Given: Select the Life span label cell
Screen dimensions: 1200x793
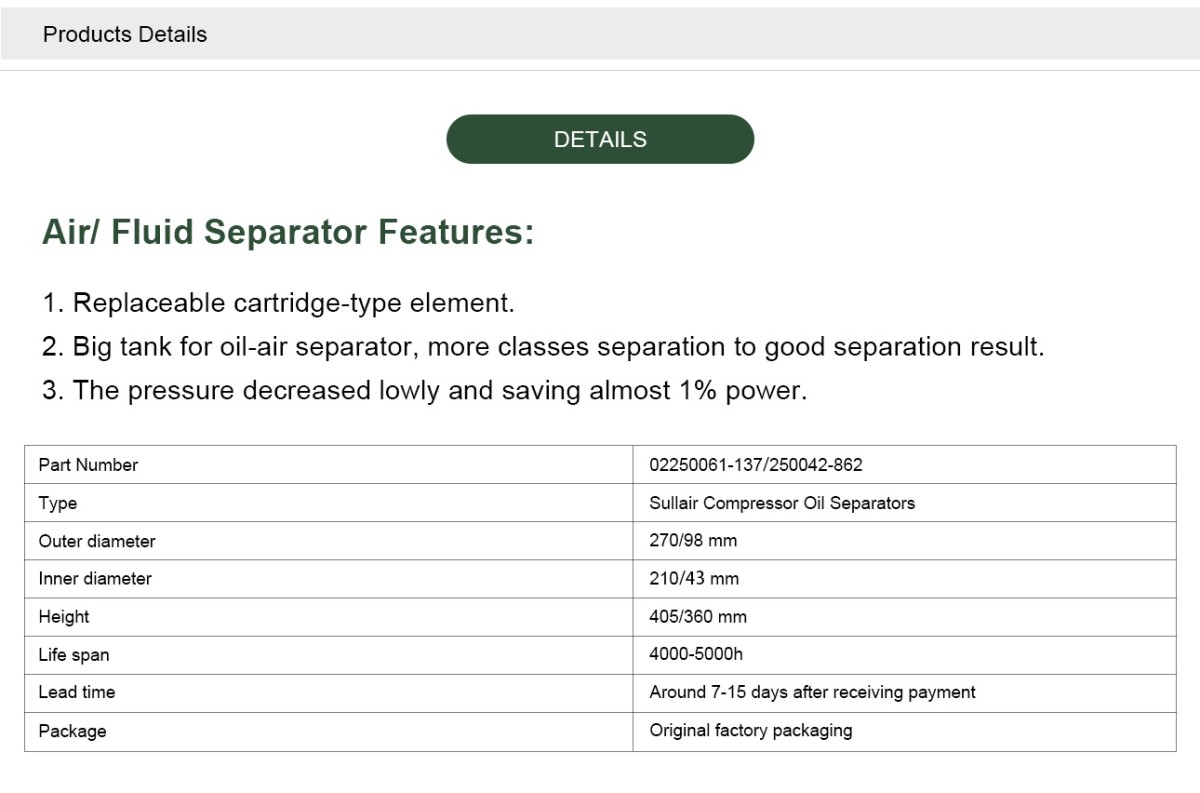Looking at the screenshot, I should point(329,655).
